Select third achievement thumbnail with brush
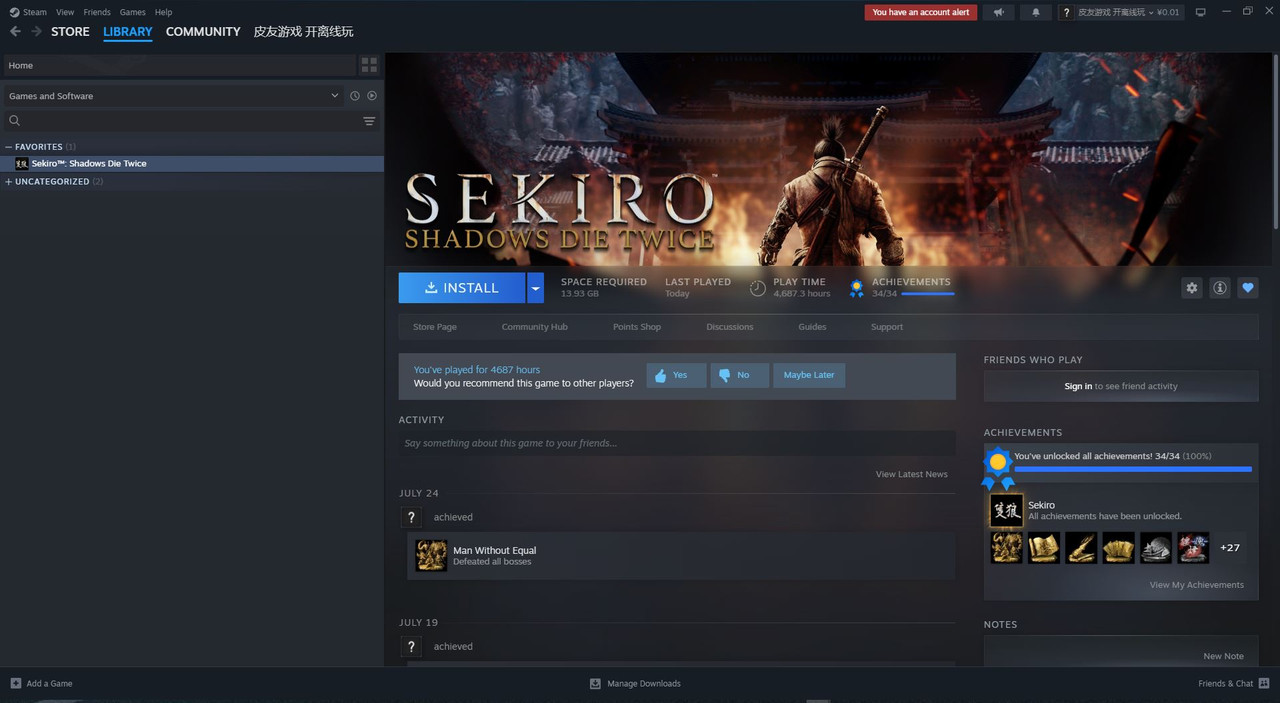The image size is (1280, 703). [x=1081, y=548]
